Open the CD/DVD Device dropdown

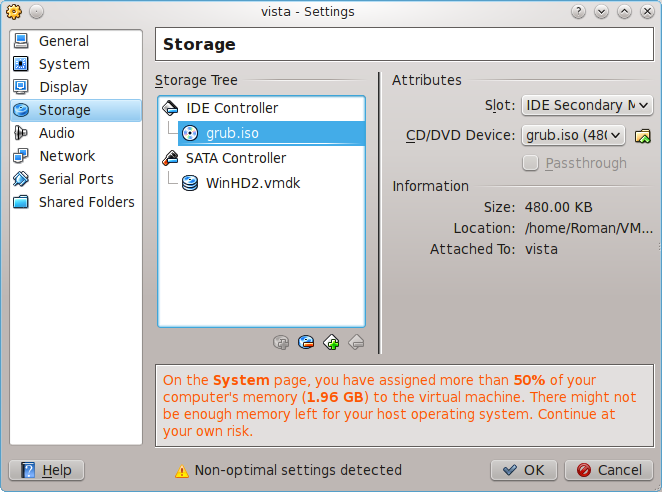tap(573, 135)
